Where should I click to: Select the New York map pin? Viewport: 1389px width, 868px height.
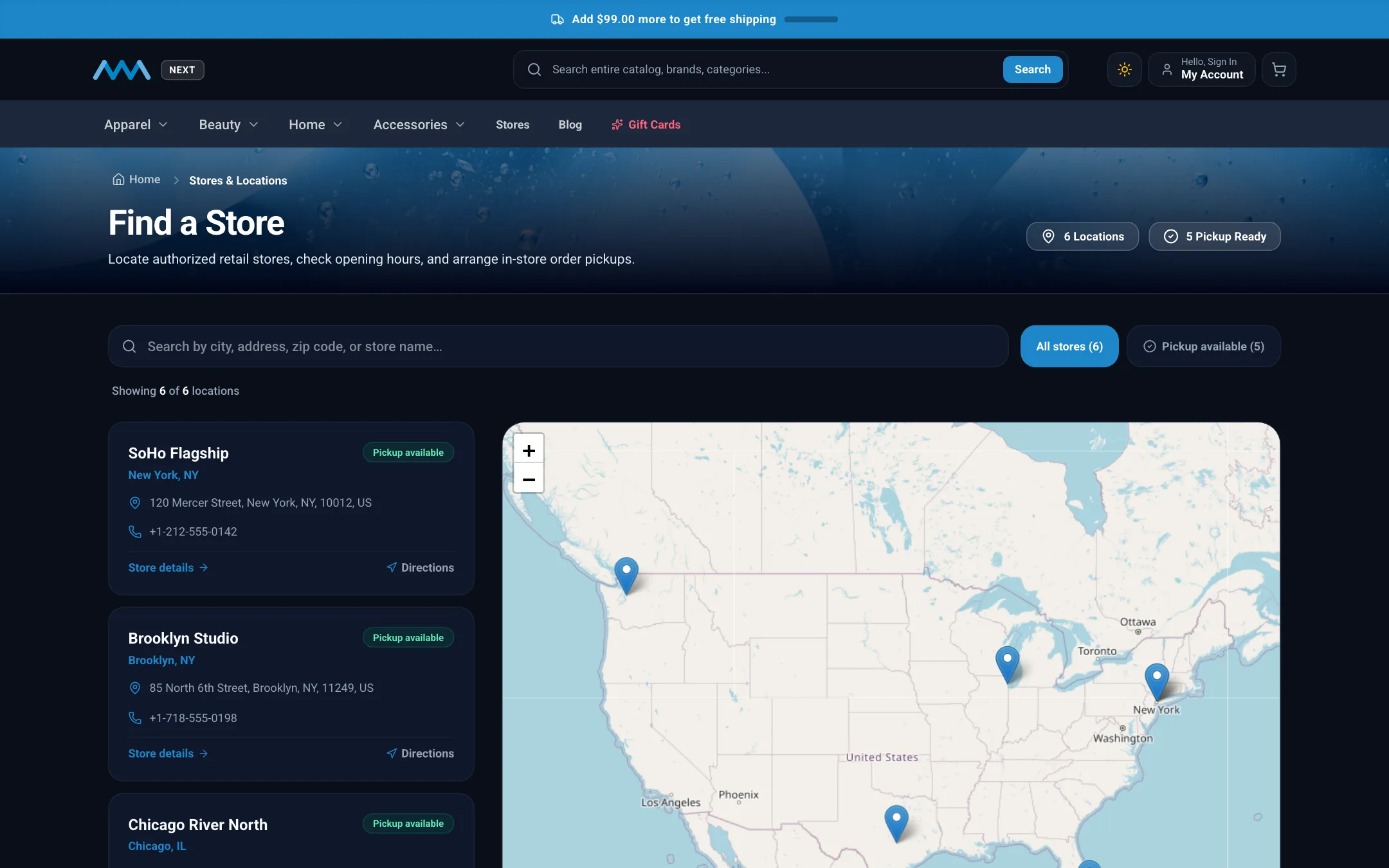click(1156, 682)
